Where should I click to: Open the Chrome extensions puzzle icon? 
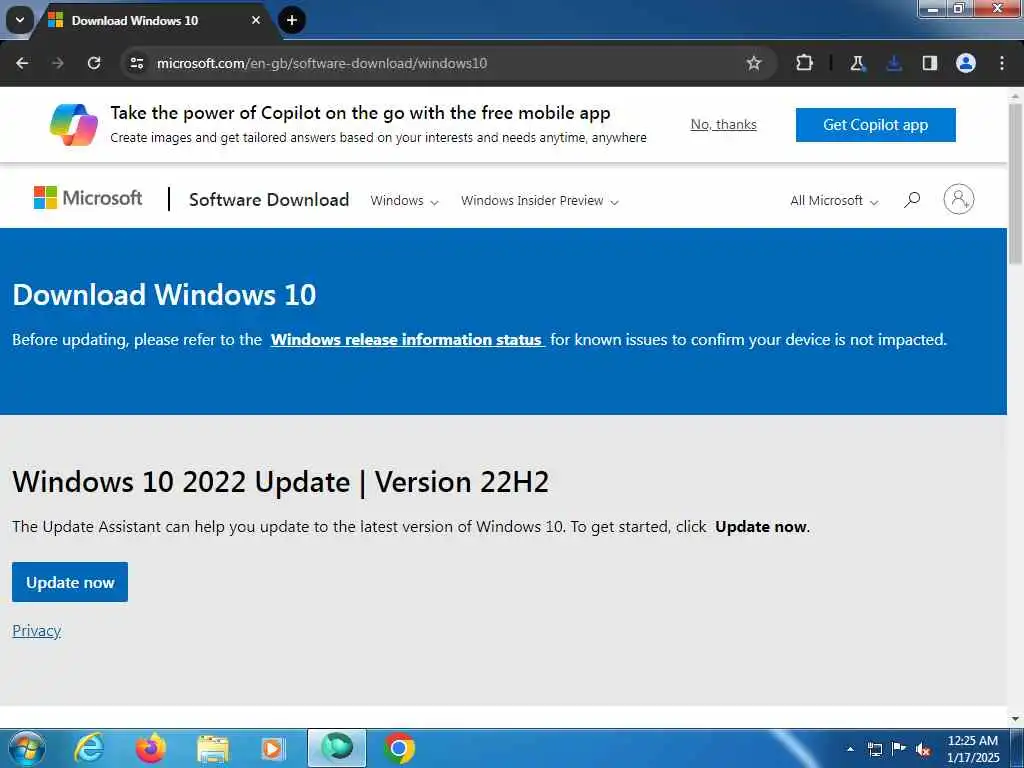click(x=805, y=63)
